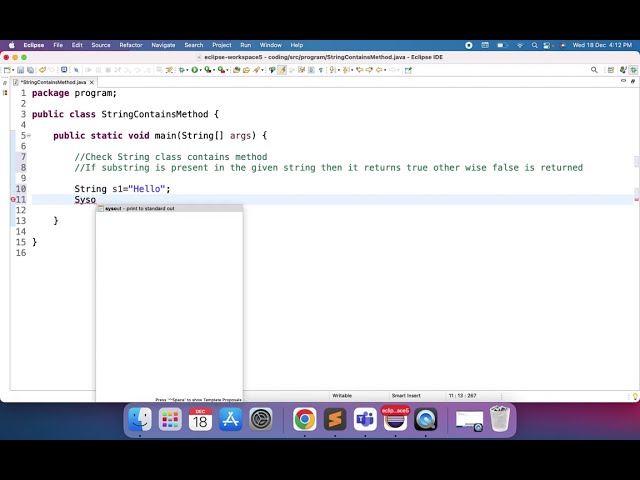Open the File menu
Viewport: 640px width, 480px height.
pyautogui.click(x=58, y=45)
